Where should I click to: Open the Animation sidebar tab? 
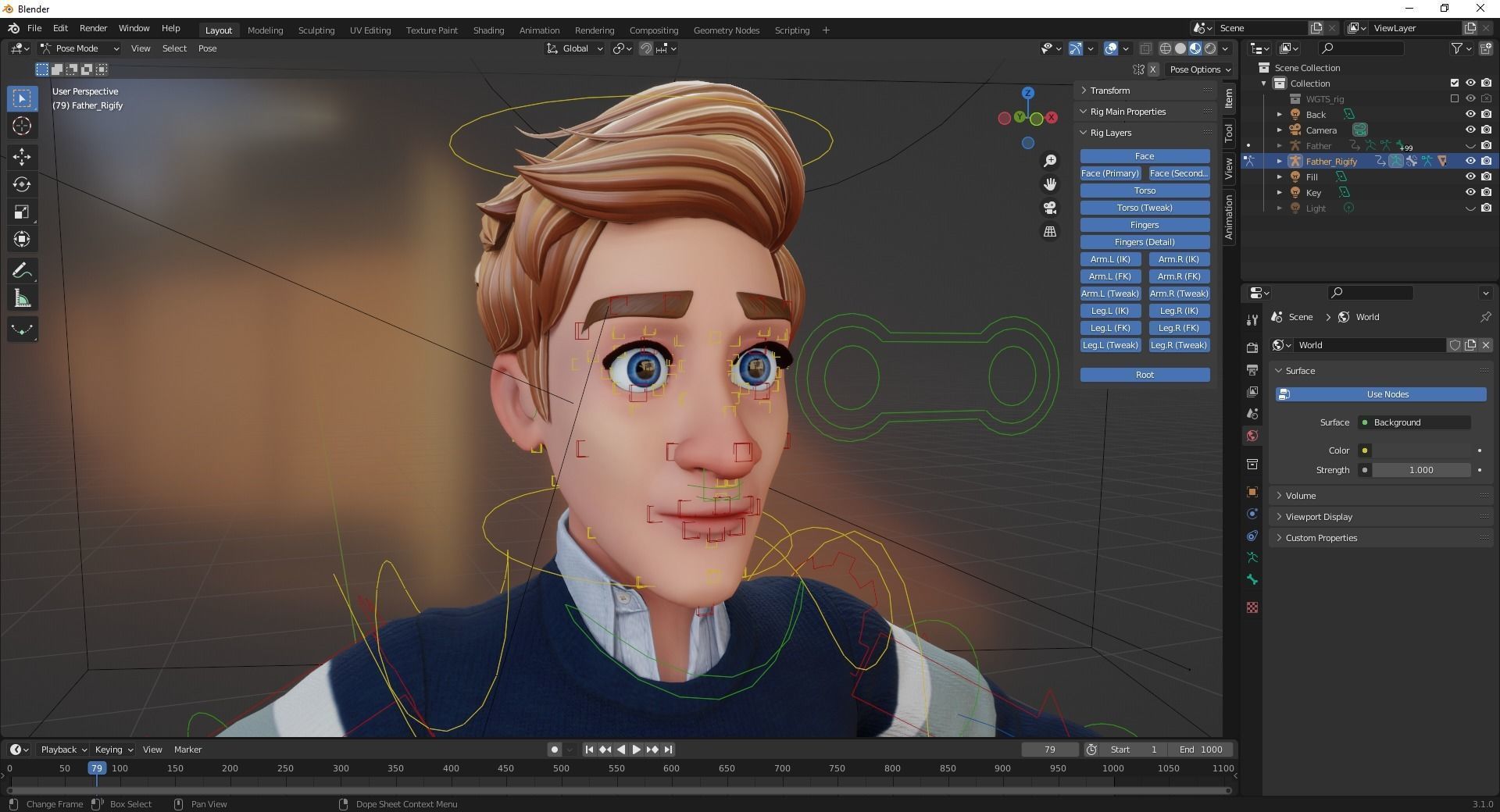[x=1229, y=217]
